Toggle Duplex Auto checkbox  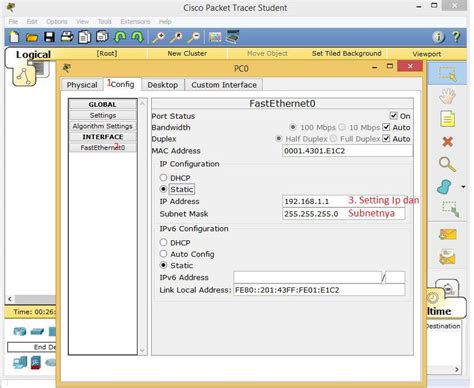386,138
